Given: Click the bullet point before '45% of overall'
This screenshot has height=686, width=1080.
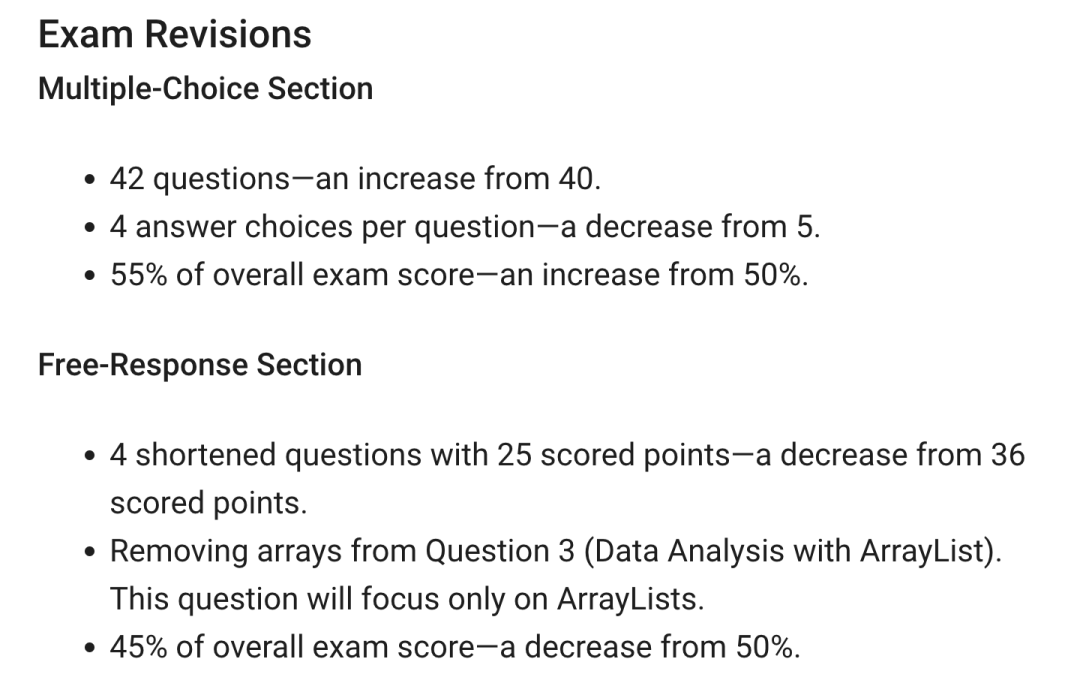Looking at the screenshot, I should coord(89,649).
